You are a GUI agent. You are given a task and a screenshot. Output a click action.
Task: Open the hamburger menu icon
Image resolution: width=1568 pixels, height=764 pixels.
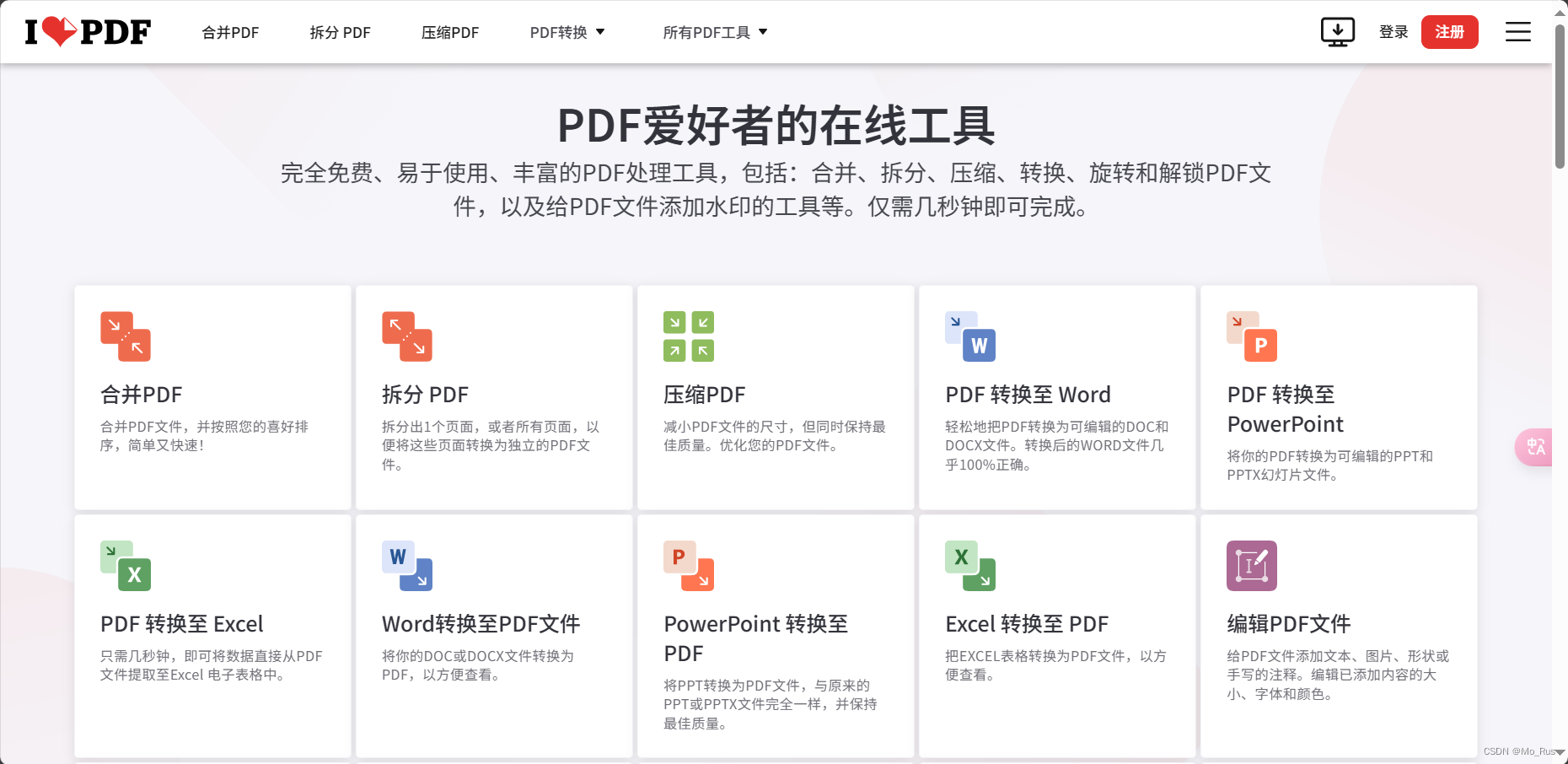point(1518,32)
